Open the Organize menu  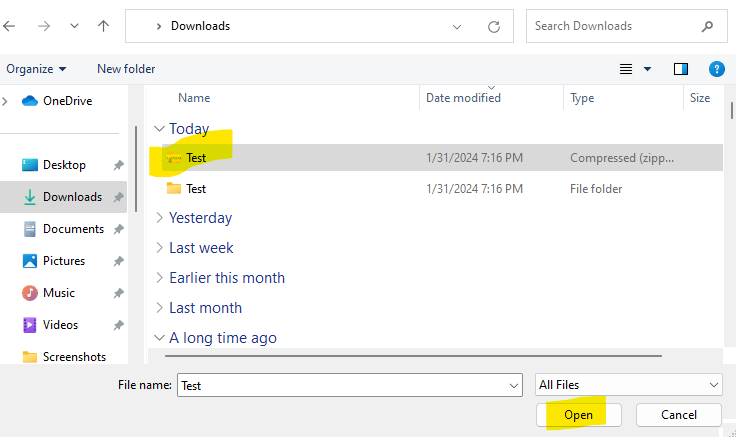pos(36,69)
